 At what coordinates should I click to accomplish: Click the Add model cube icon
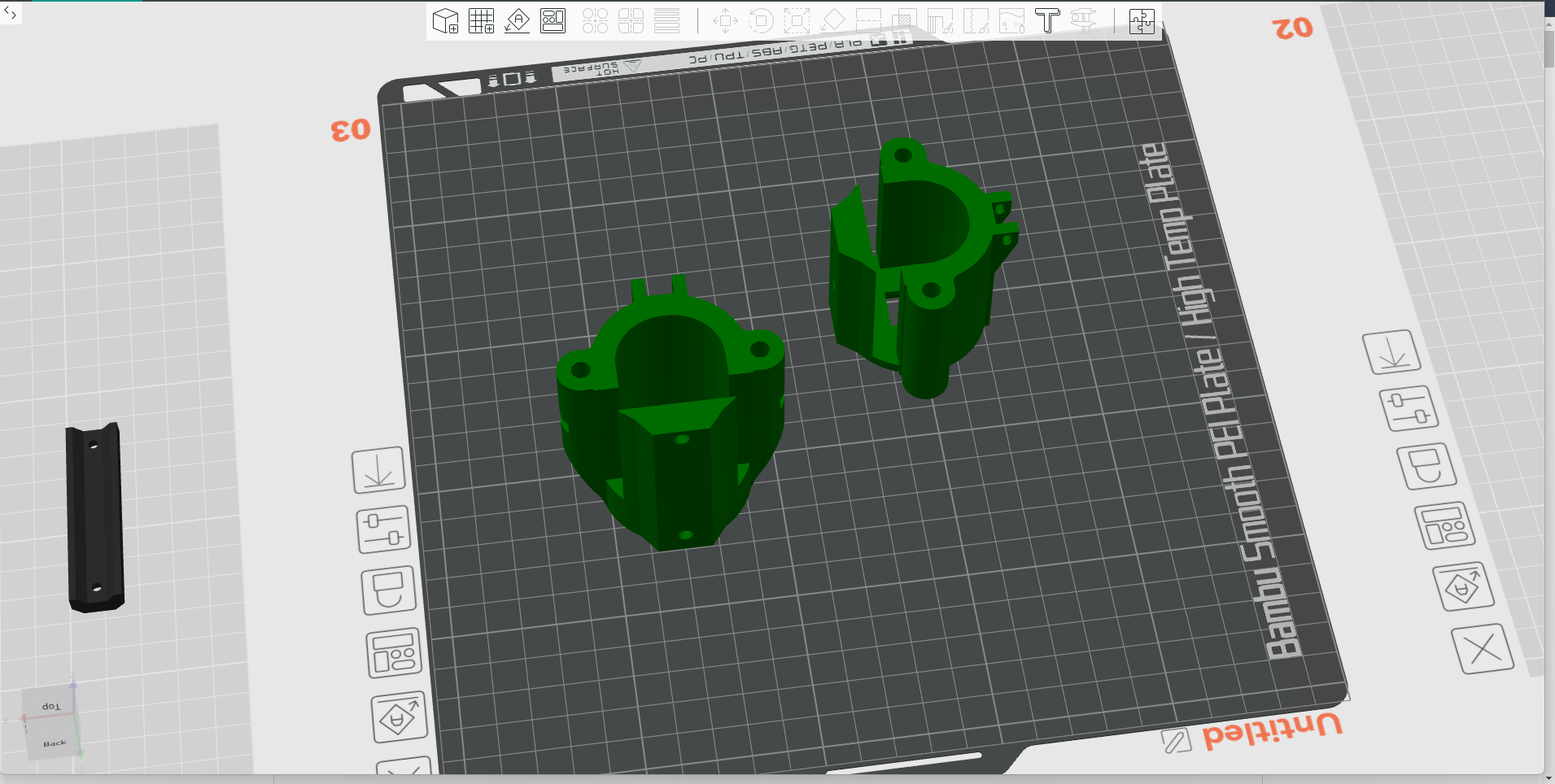pyautogui.click(x=445, y=21)
